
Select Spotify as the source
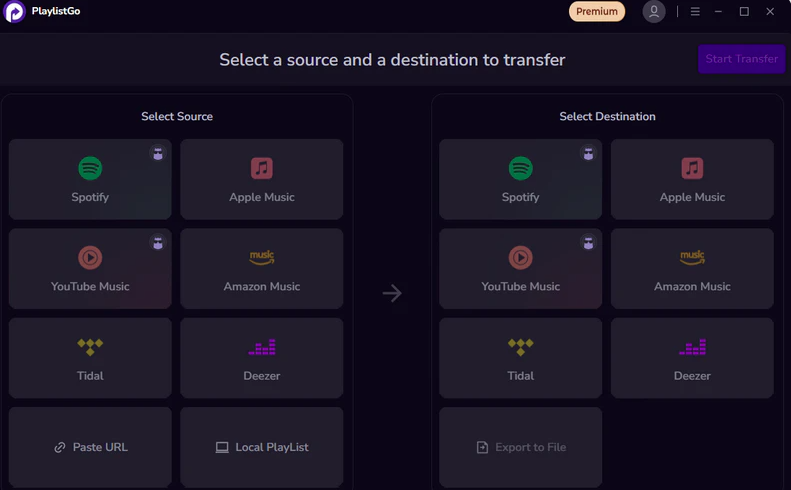[90, 179]
